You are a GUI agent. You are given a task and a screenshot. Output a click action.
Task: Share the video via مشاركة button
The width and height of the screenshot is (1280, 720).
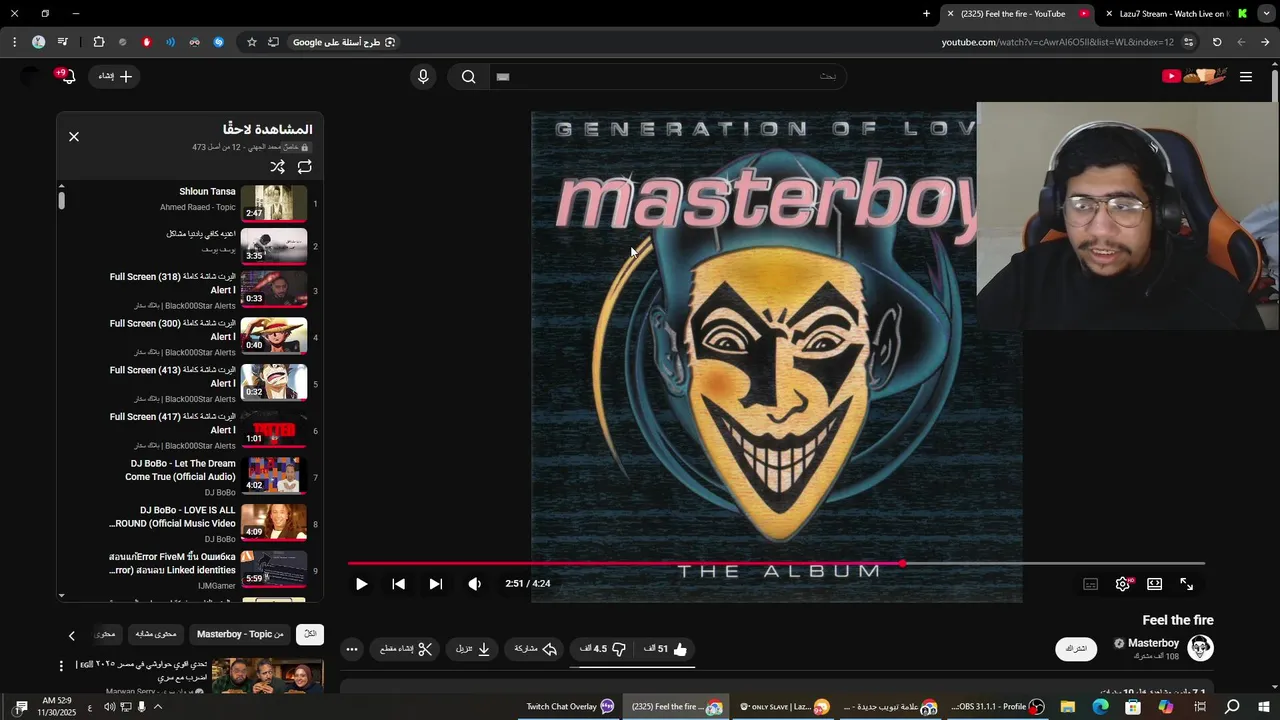point(535,649)
